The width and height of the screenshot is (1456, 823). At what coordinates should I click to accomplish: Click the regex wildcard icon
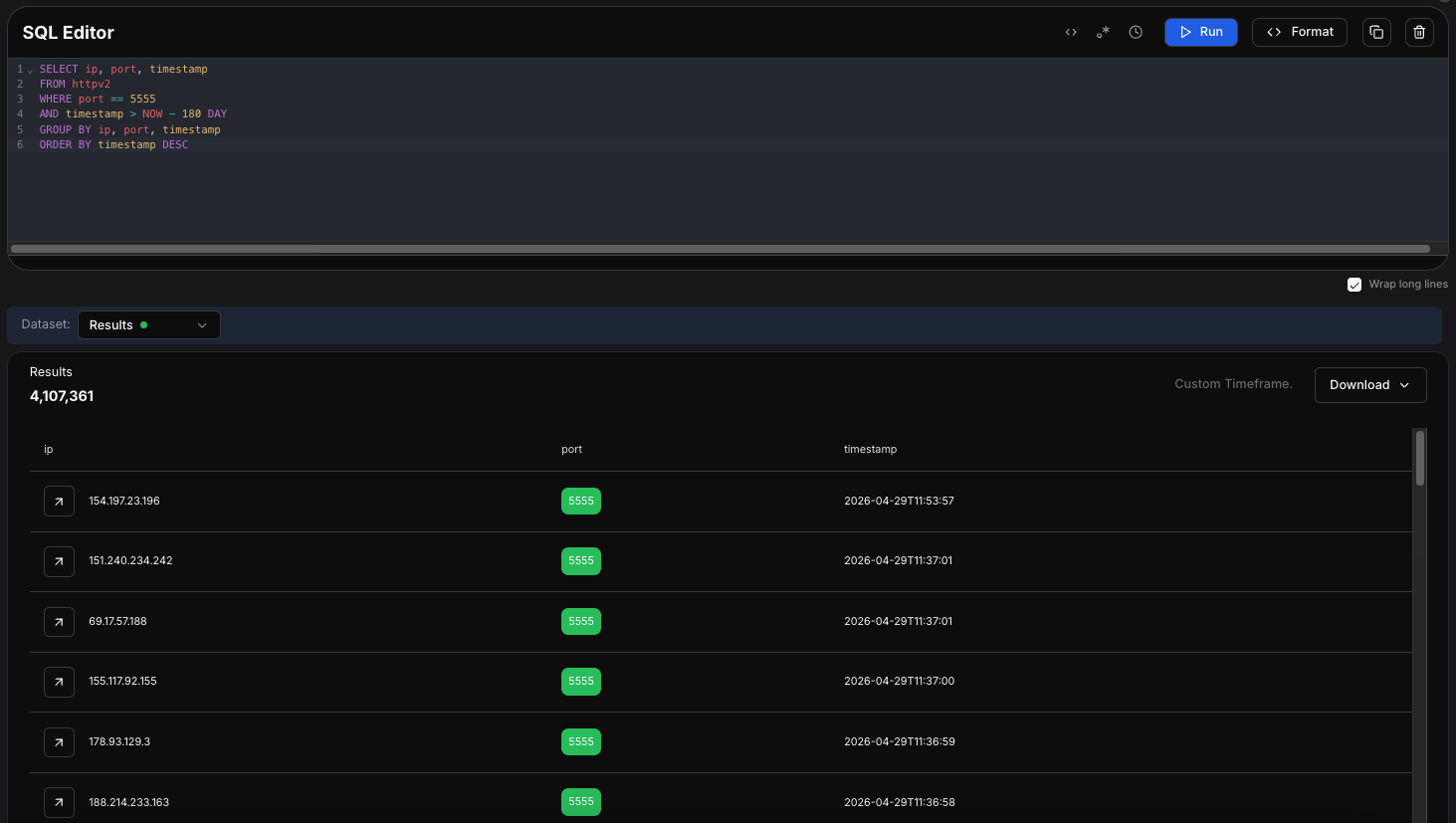tap(1103, 32)
